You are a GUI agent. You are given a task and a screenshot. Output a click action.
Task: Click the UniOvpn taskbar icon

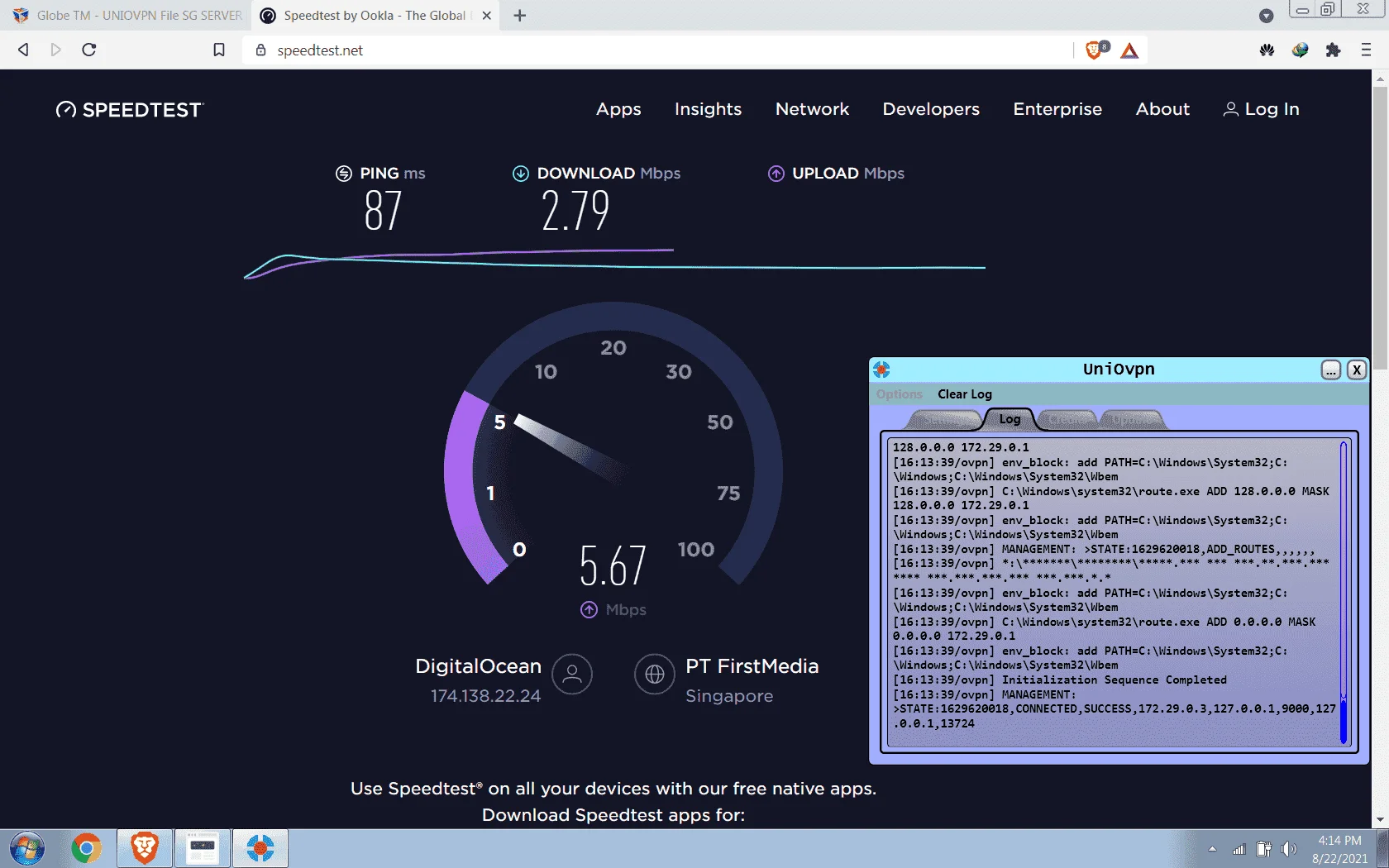260,849
